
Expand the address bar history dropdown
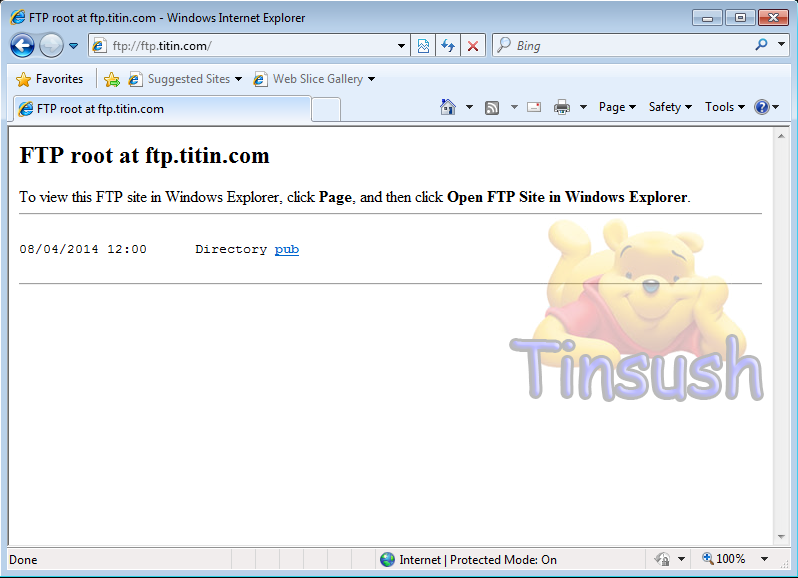click(x=402, y=46)
